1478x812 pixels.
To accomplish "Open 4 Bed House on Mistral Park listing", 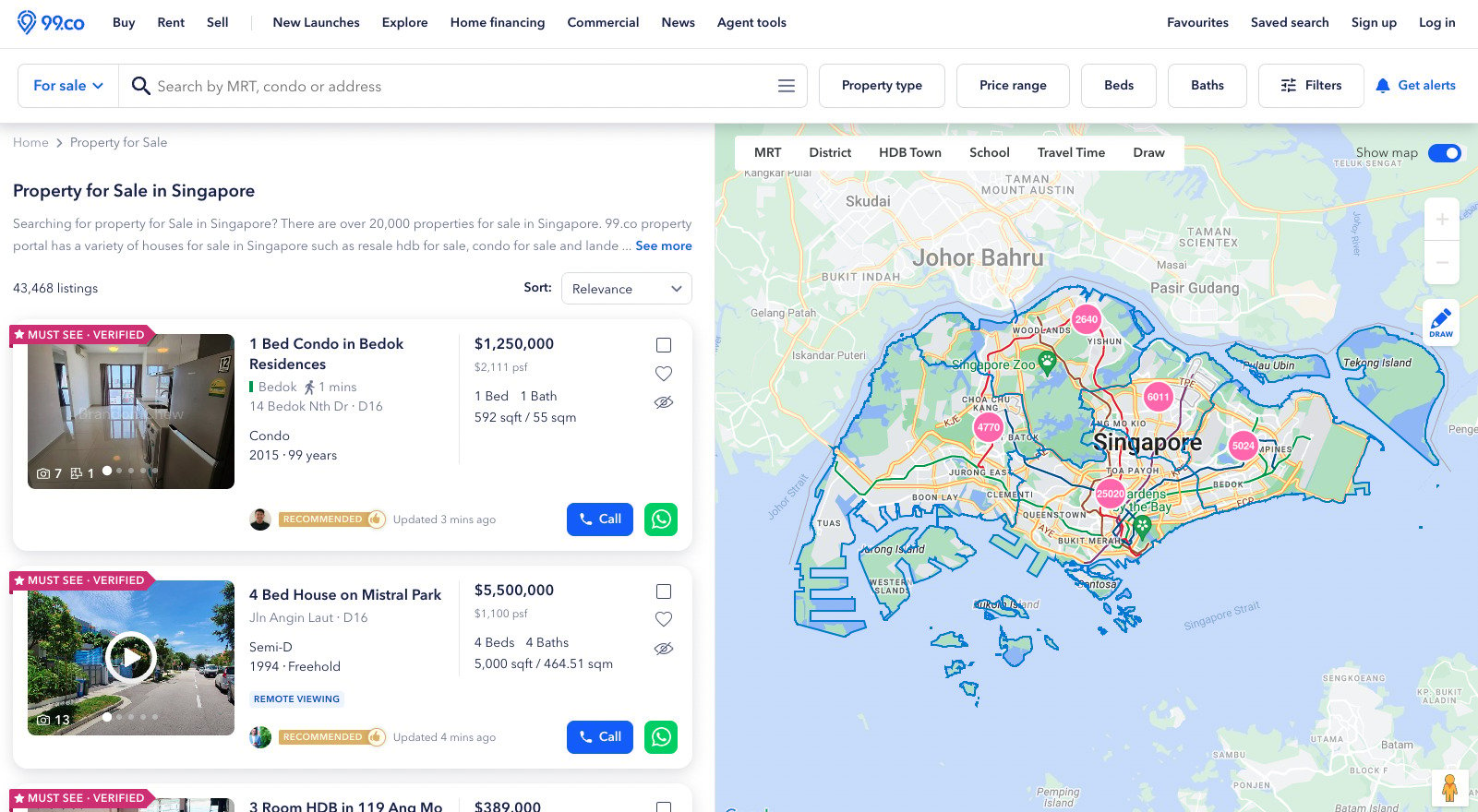I will (x=345, y=595).
